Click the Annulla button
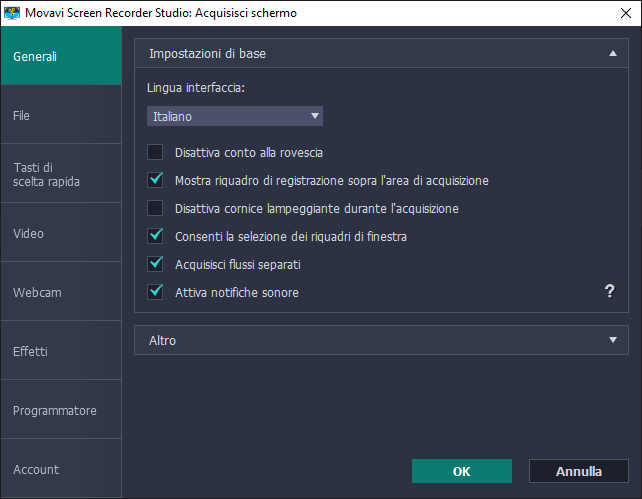The width and height of the screenshot is (642, 499). click(578, 471)
